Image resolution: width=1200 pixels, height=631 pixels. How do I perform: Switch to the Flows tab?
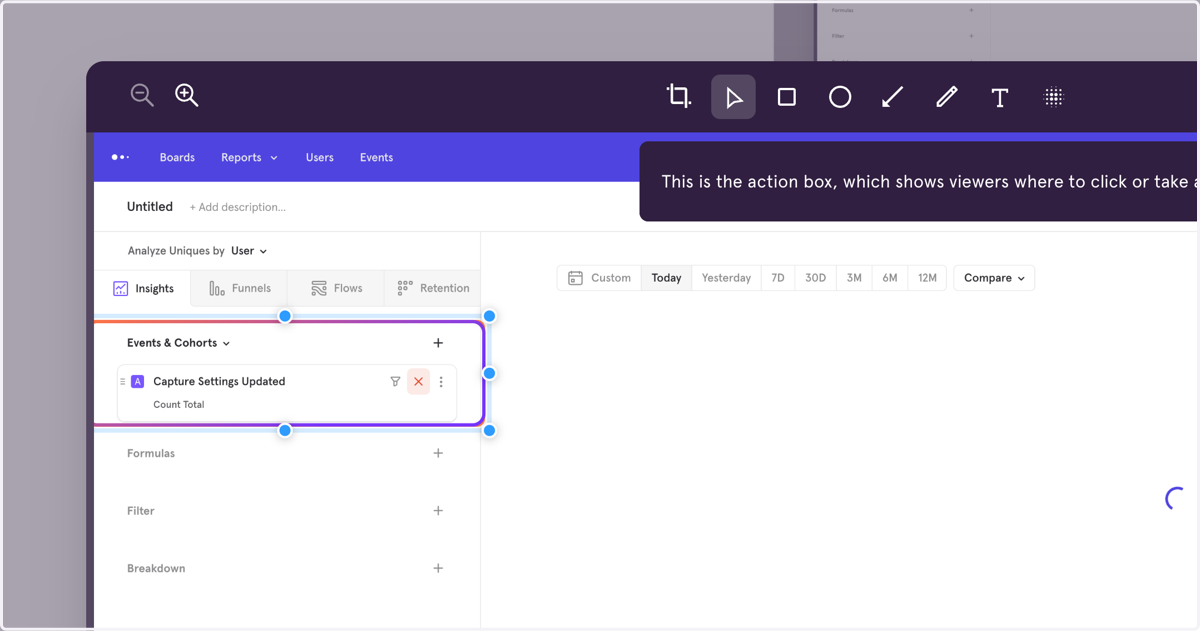[x=336, y=288]
